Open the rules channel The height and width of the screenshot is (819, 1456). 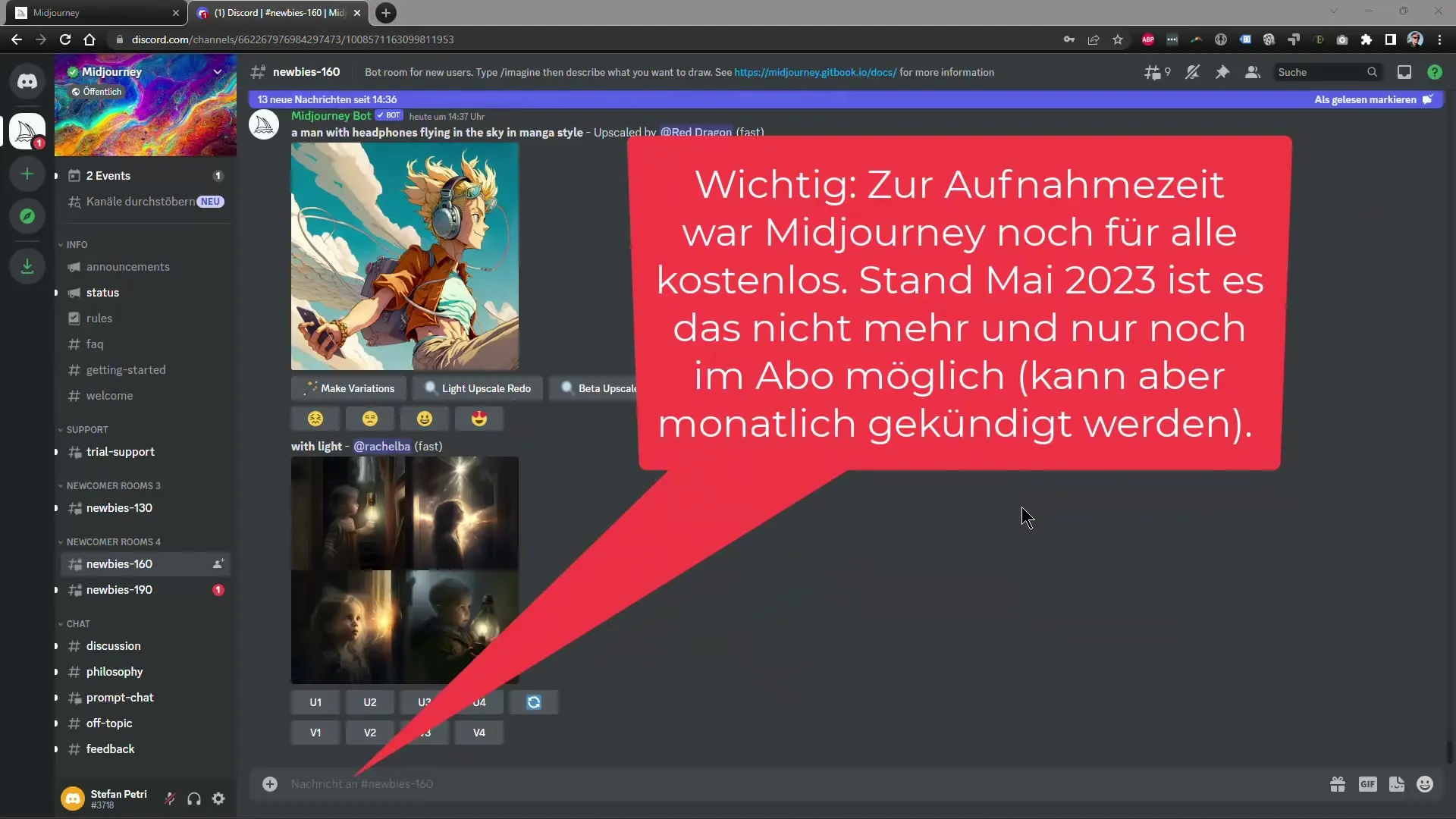[x=145, y=318]
